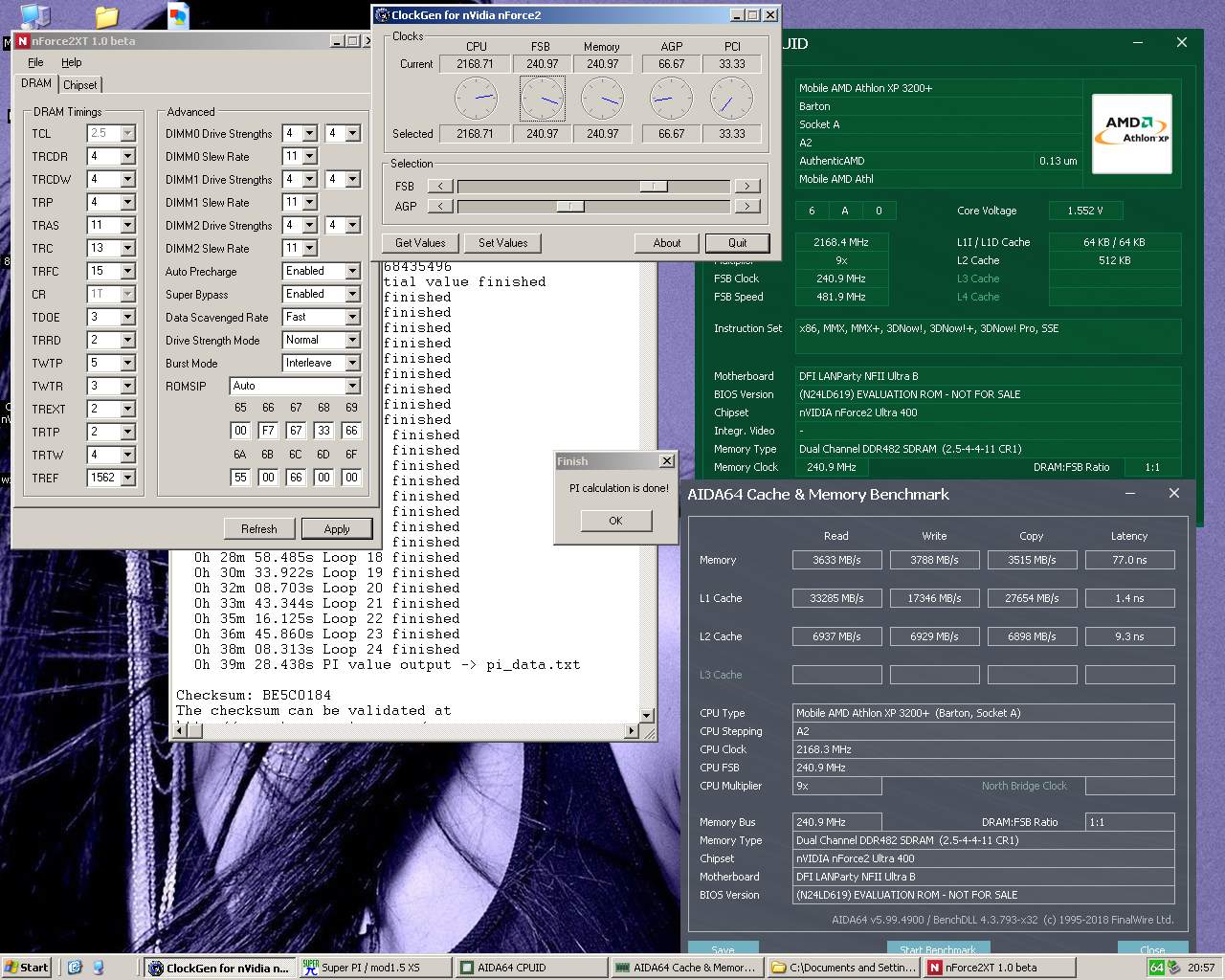Viewport: 1225px width, 980px height.
Task: Click OK in the Finish dialog
Action: [x=615, y=521]
